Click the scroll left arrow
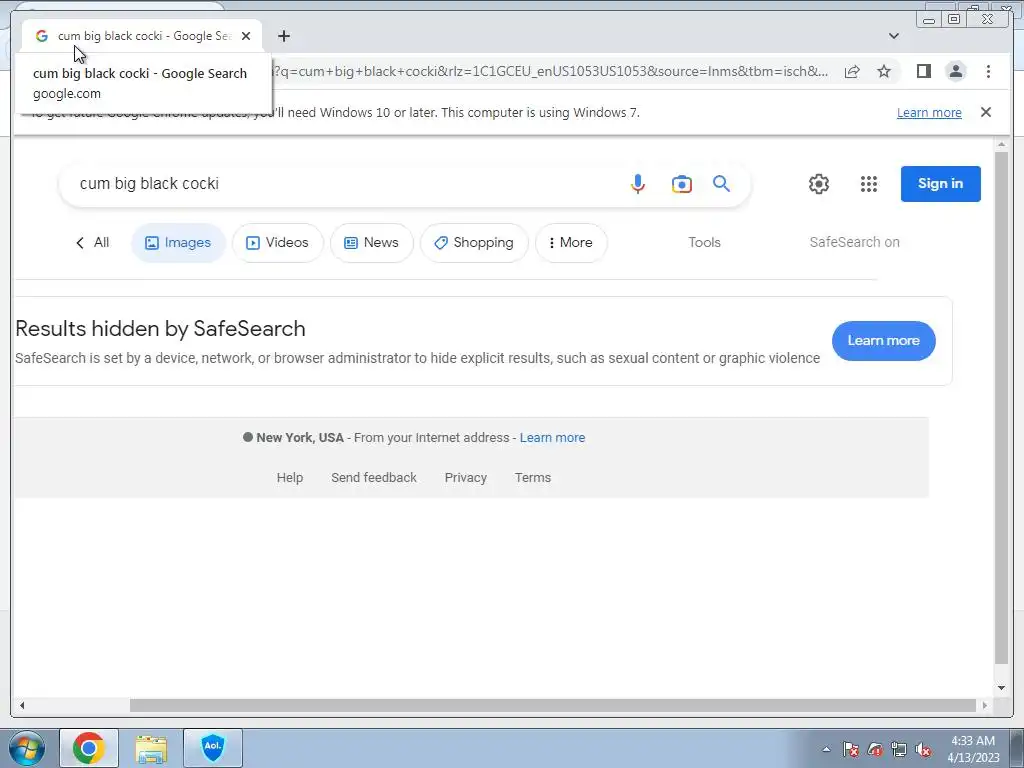The height and width of the screenshot is (768, 1024). pyautogui.click(x=22, y=705)
